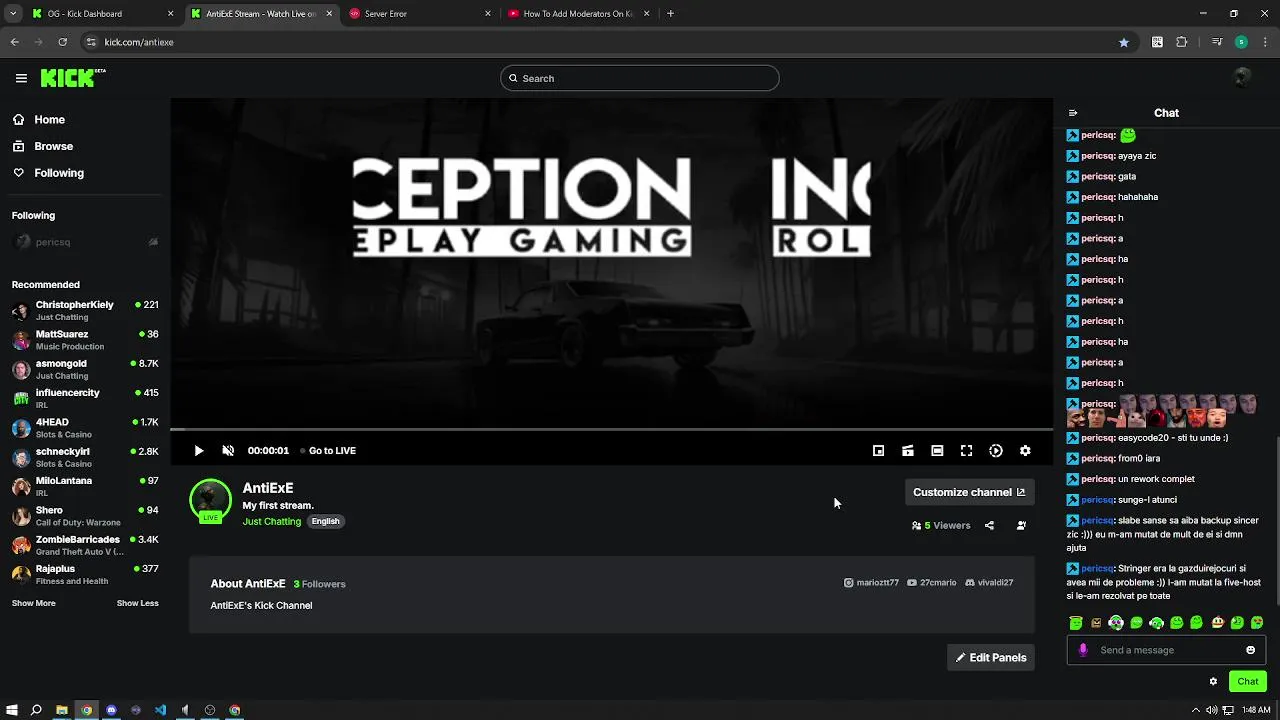Unmute the video player volume
1280x720 pixels.
228,451
